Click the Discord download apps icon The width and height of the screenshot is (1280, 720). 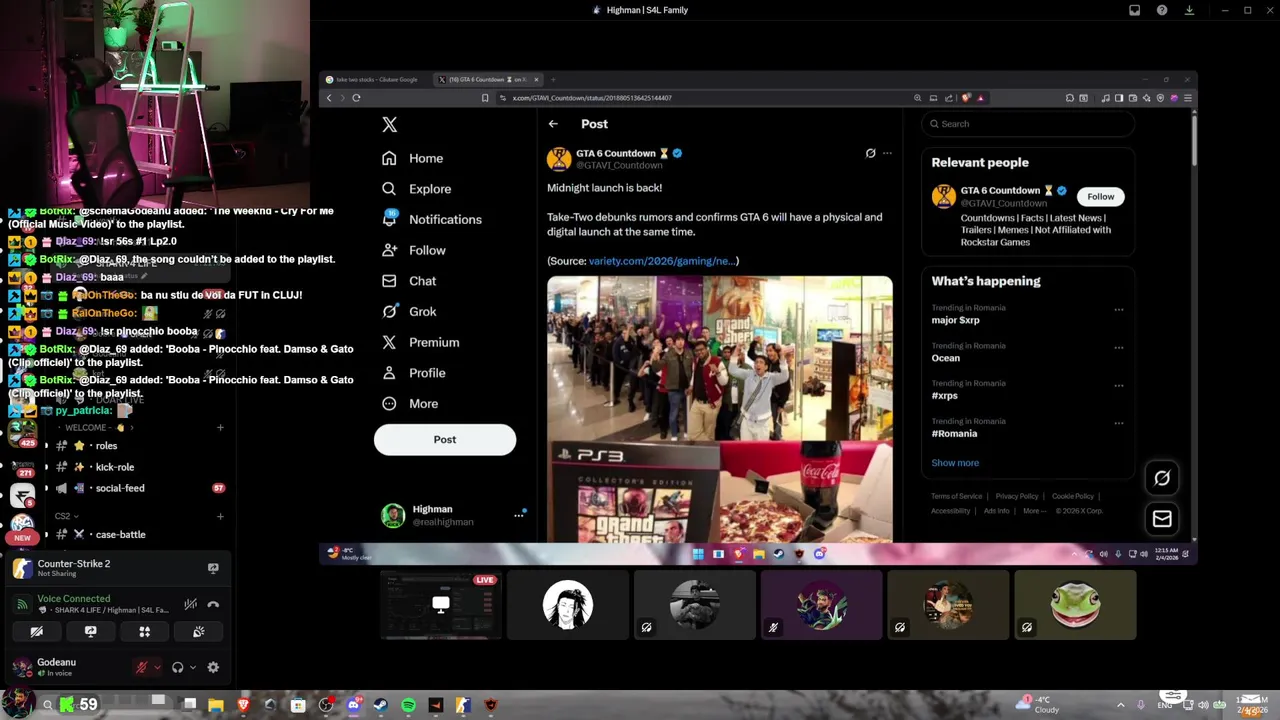1189,10
